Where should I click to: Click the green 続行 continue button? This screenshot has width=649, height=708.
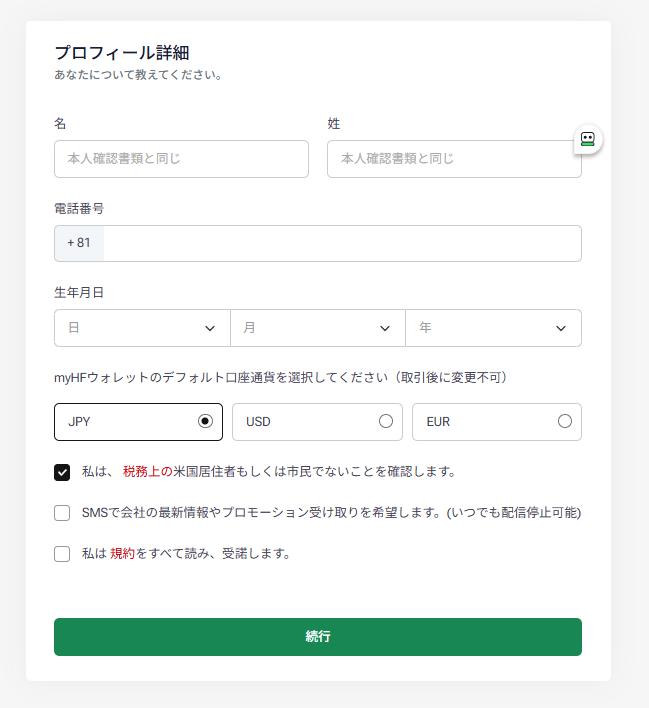[318, 637]
